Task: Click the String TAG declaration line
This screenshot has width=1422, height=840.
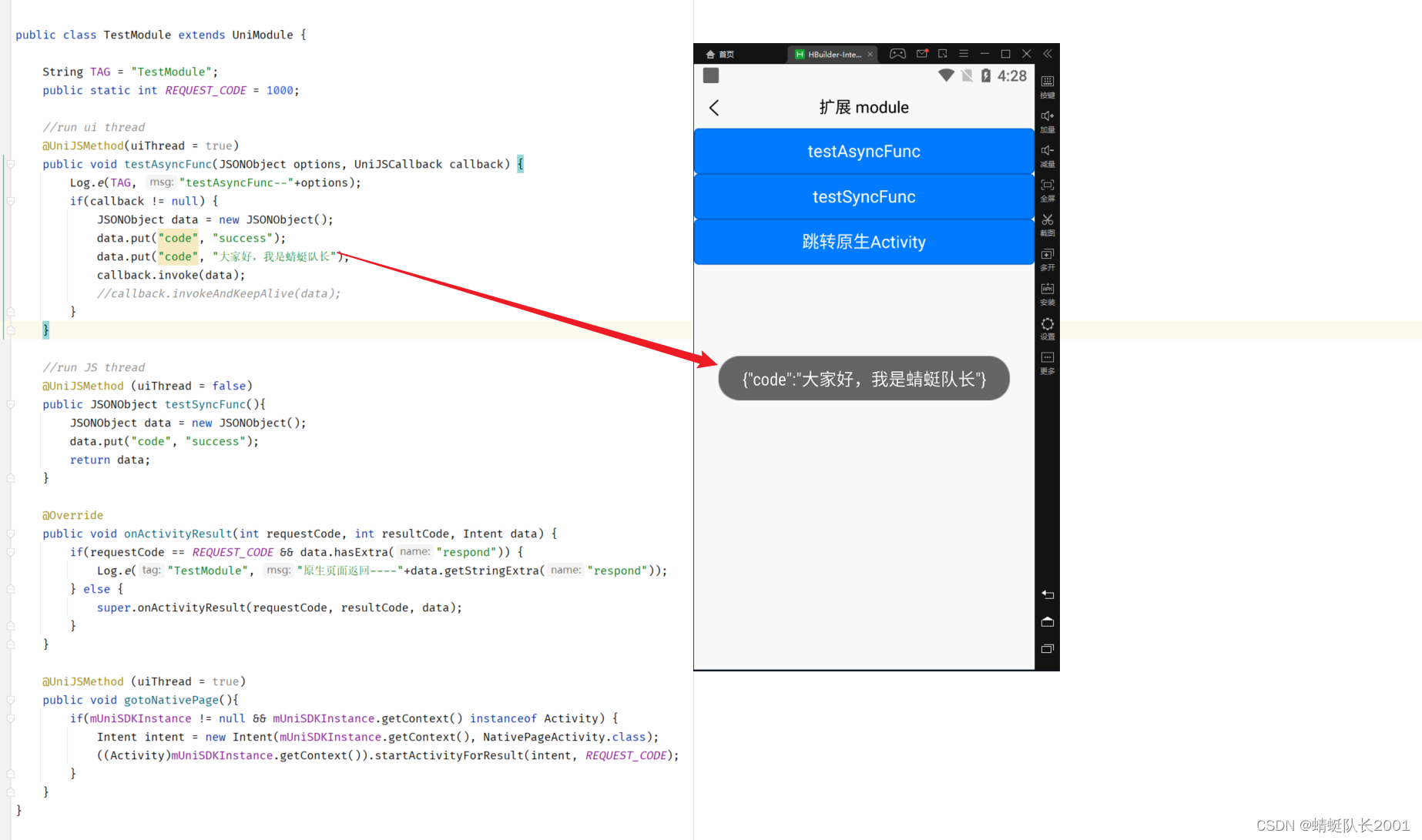Action: (x=130, y=72)
